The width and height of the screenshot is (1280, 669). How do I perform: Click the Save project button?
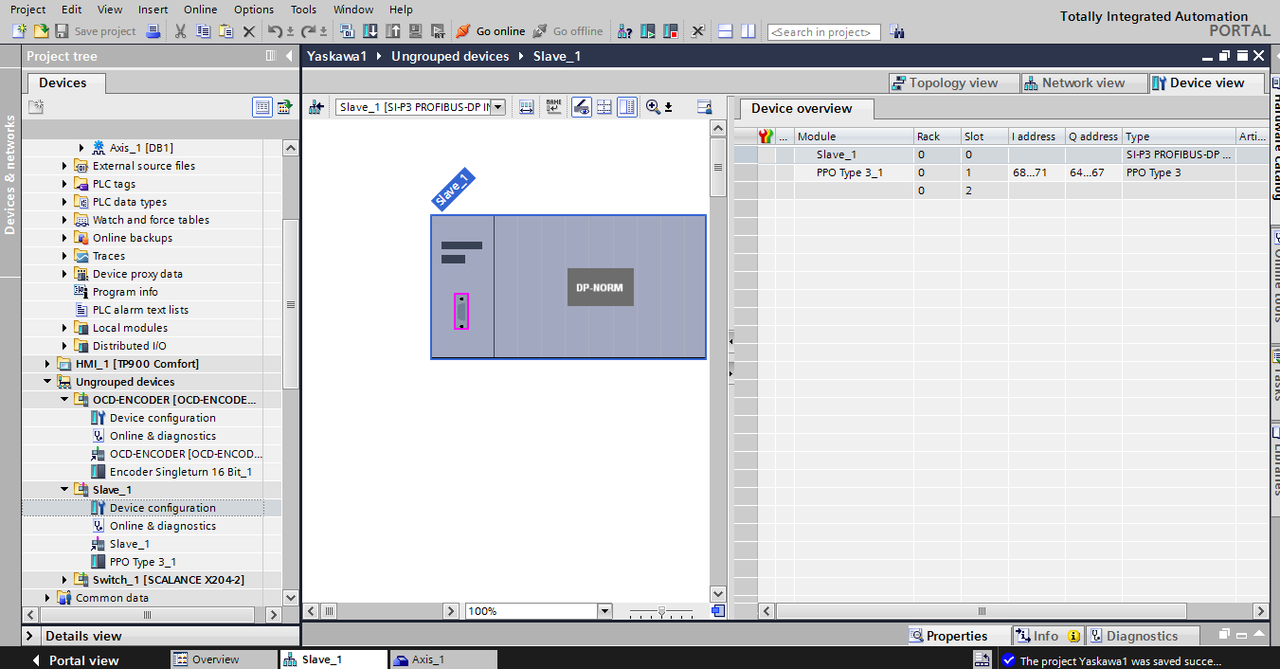click(x=96, y=31)
